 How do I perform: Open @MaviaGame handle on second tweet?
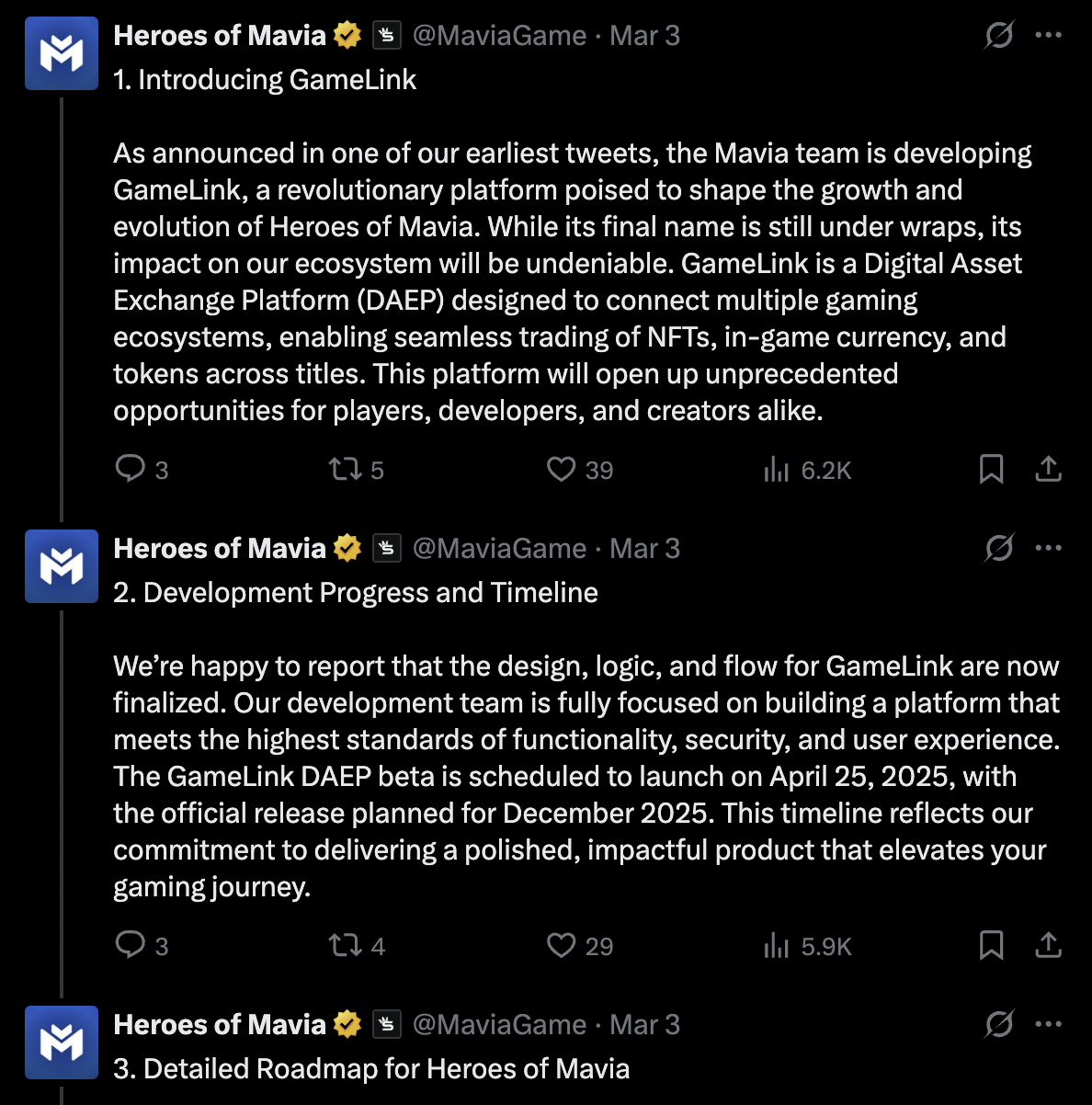tap(499, 548)
